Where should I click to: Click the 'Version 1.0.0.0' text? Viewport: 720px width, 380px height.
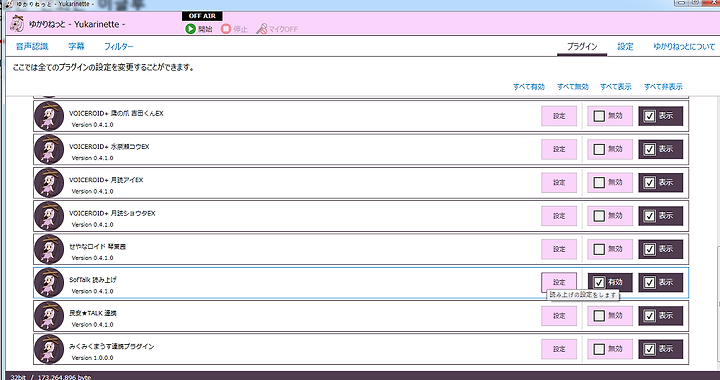click(92, 358)
